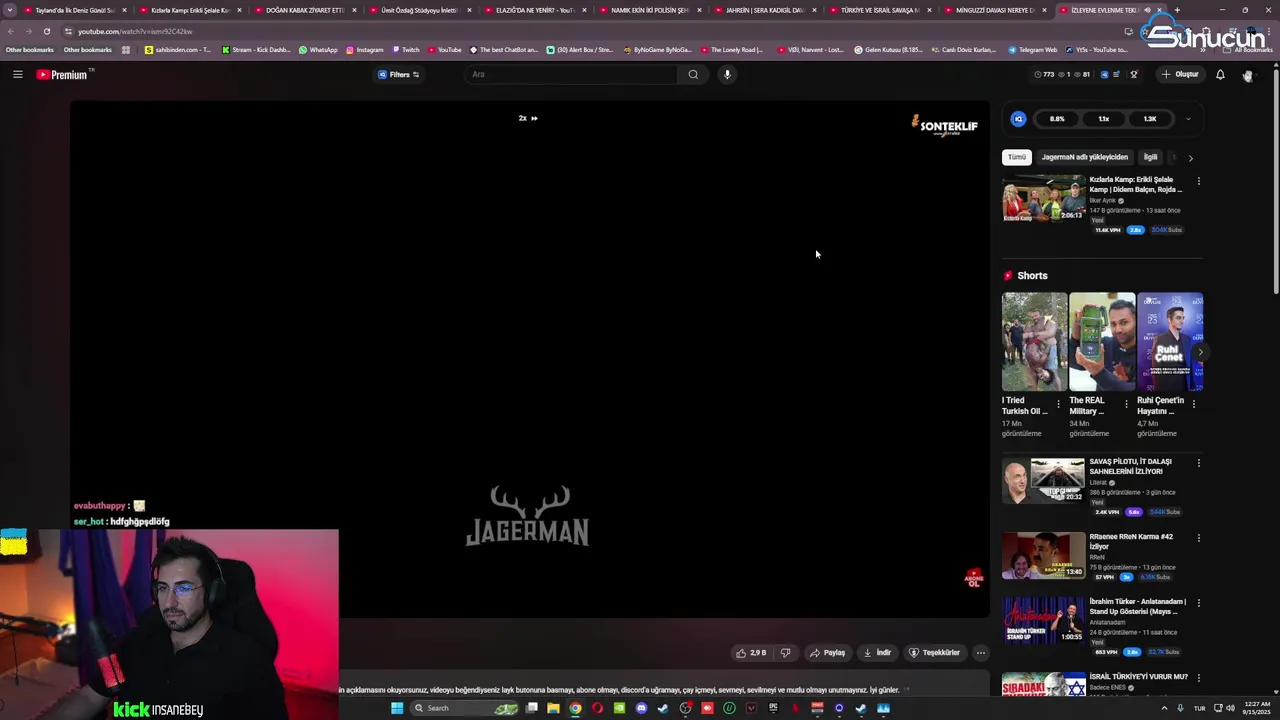Open options for İbrahim Türker video

click(x=1198, y=603)
